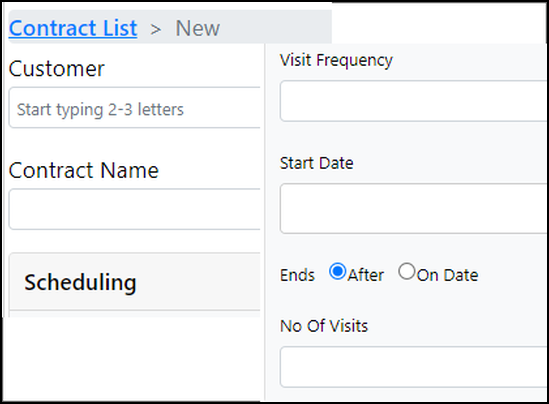The height and width of the screenshot is (404, 549).
Task: Click the After option label text
Action: pos(366,275)
